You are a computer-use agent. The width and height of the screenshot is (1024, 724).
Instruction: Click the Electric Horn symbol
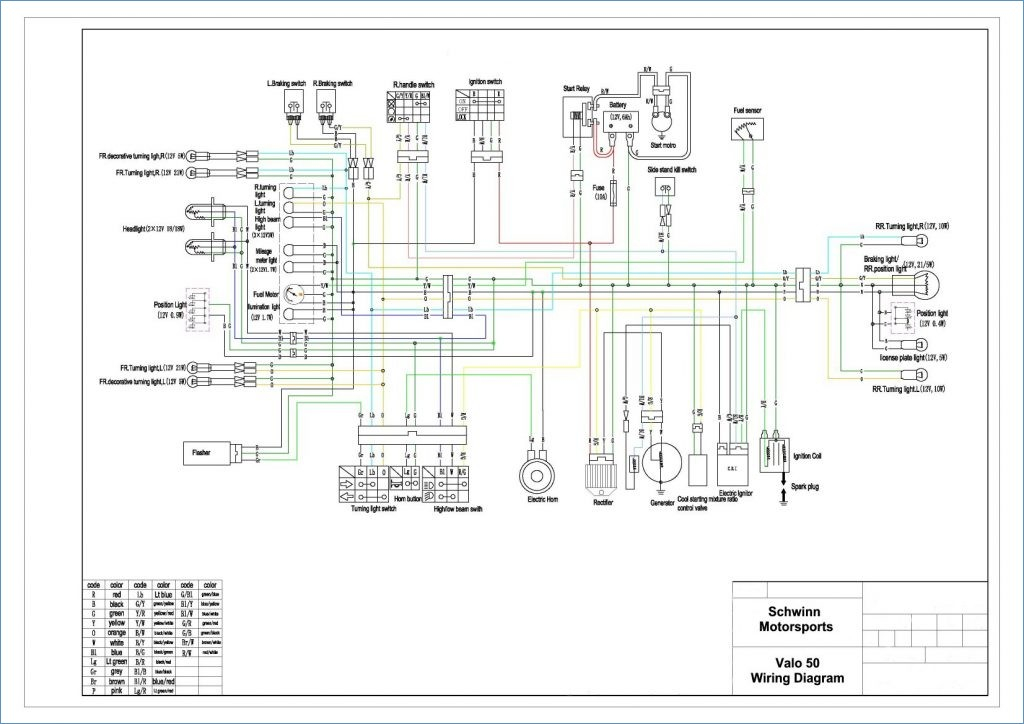(537, 477)
